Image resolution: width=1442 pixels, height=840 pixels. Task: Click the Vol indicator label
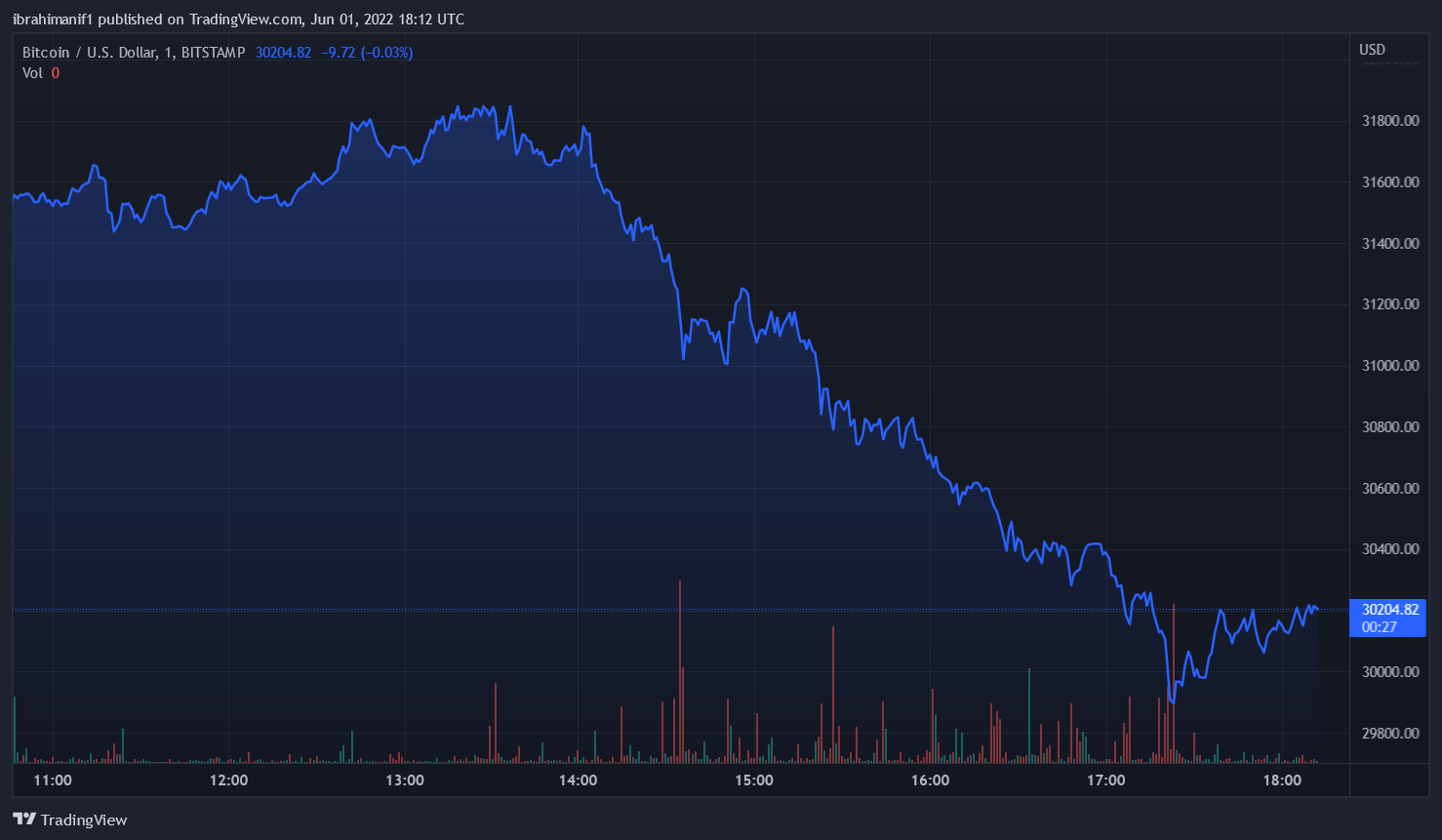[x=32, y=73]
